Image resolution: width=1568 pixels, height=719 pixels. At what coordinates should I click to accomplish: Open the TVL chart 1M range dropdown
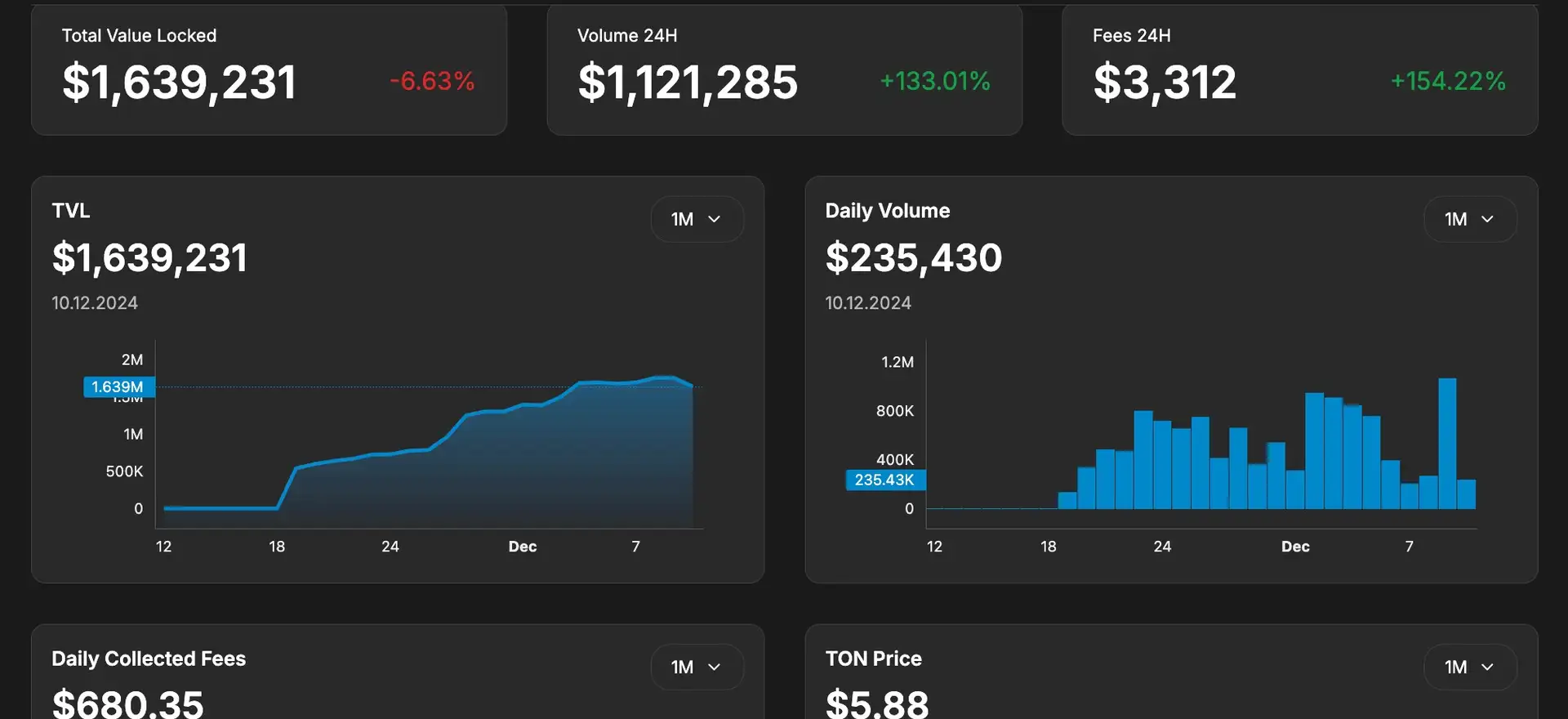pos(697,219)
